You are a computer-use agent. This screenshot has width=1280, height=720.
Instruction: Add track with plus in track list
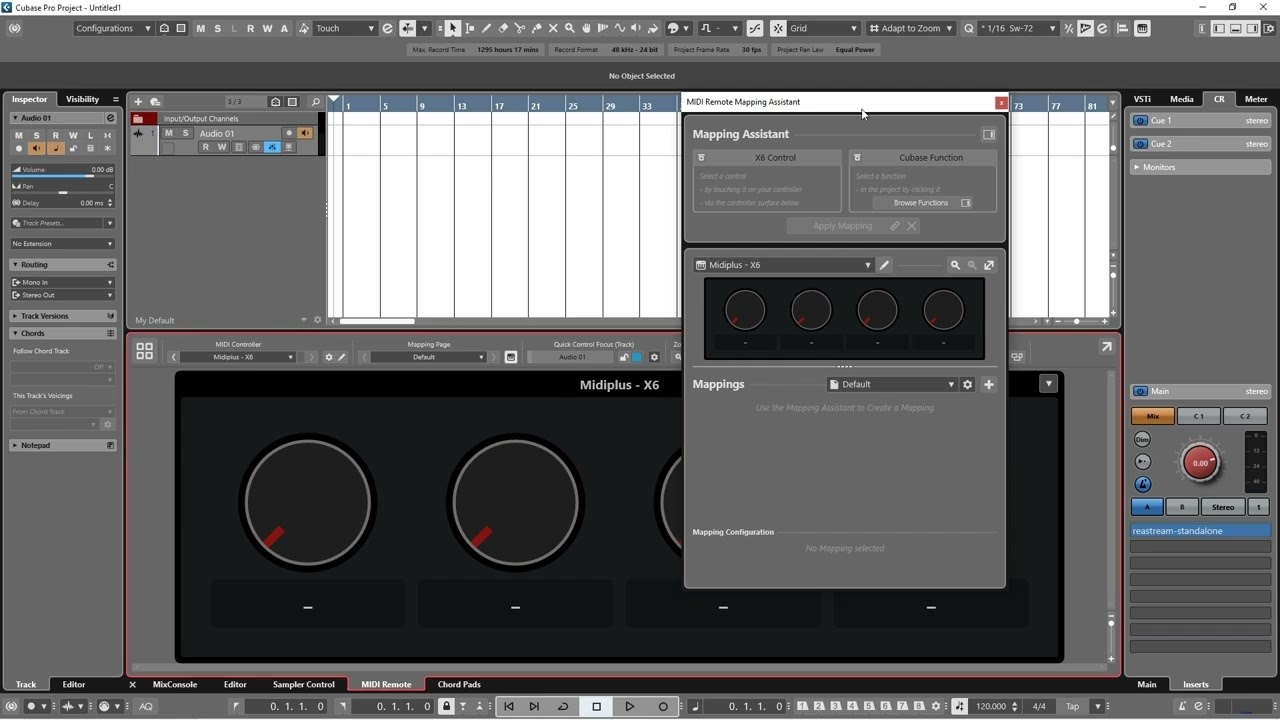(139, 102)
